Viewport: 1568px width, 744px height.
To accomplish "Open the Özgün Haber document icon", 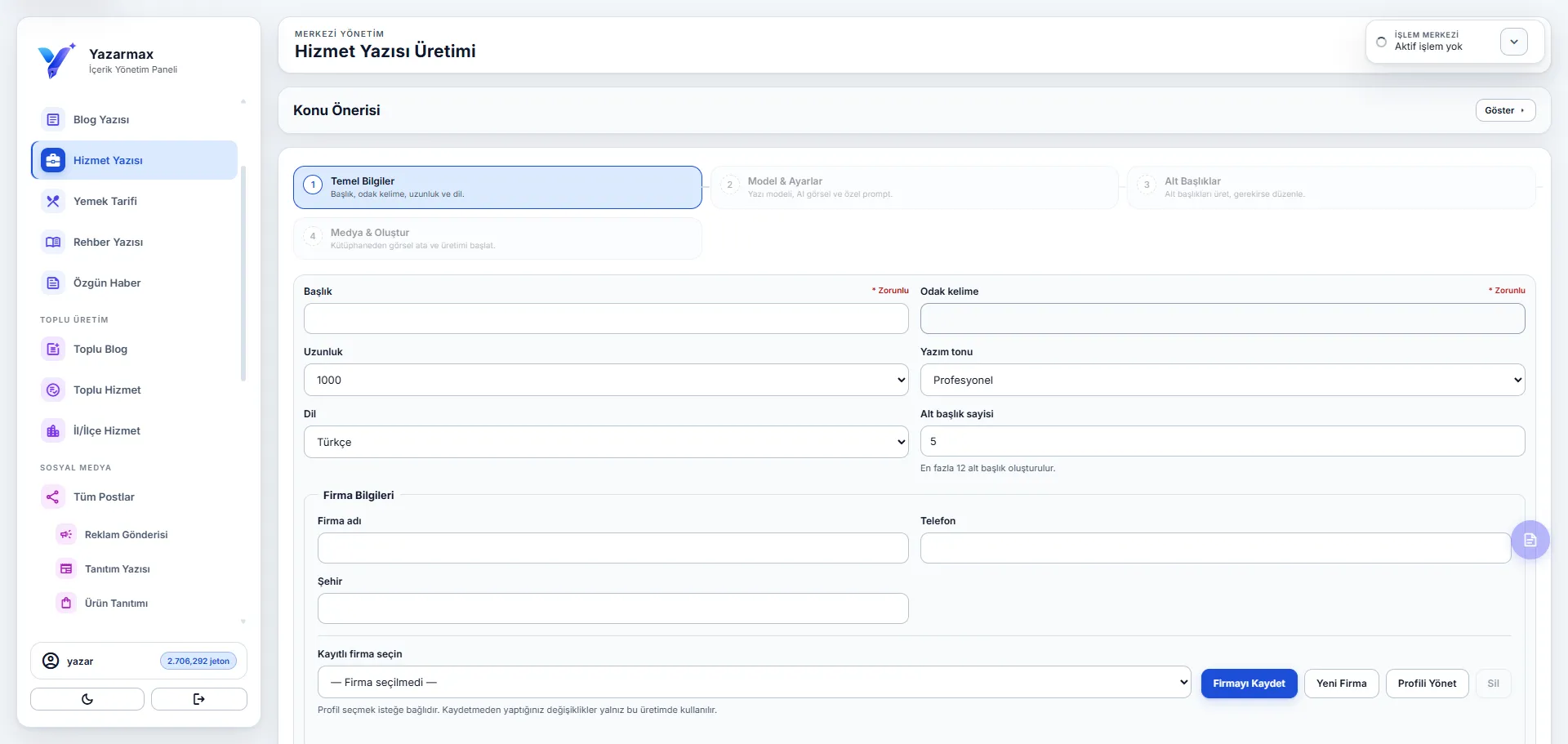I will 53,283.
